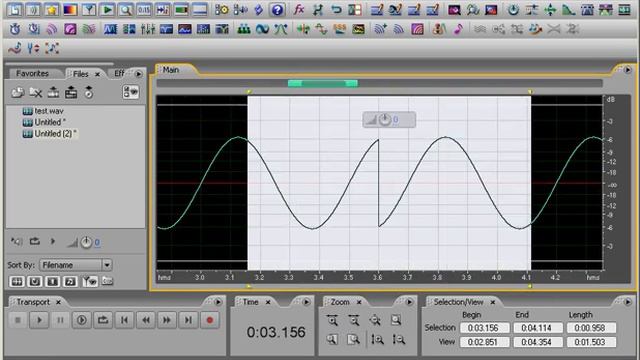Switch to the Favorites tab
640x360 pixels.
pos(33,73)
